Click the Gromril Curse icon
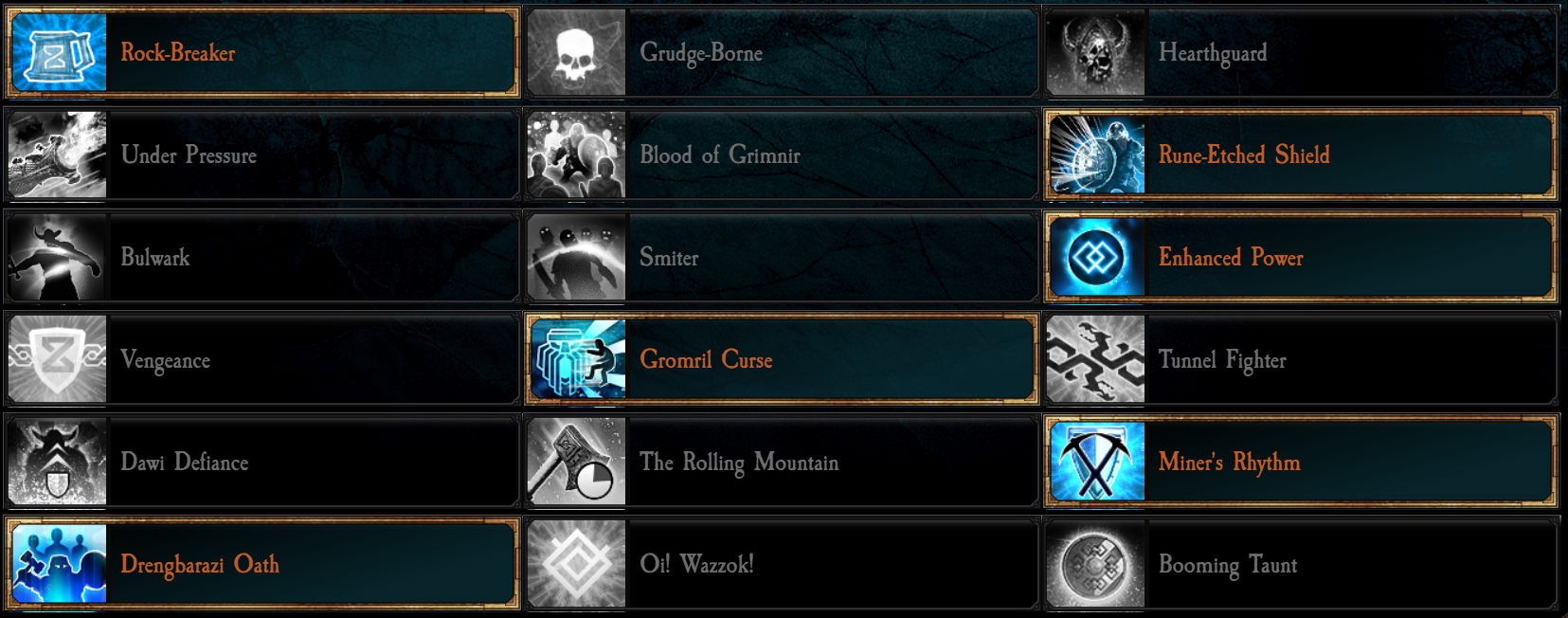 coord(578,359)
